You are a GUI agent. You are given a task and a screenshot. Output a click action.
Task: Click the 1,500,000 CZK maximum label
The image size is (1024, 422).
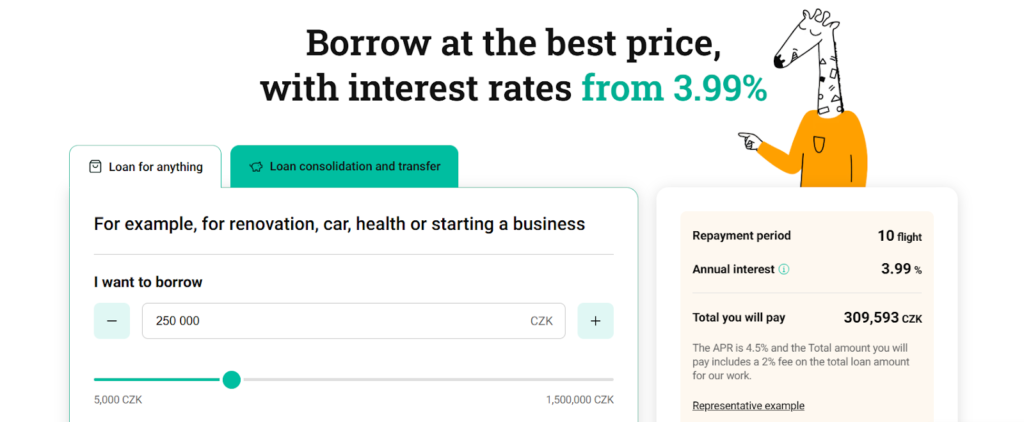(x=579, y=399)
